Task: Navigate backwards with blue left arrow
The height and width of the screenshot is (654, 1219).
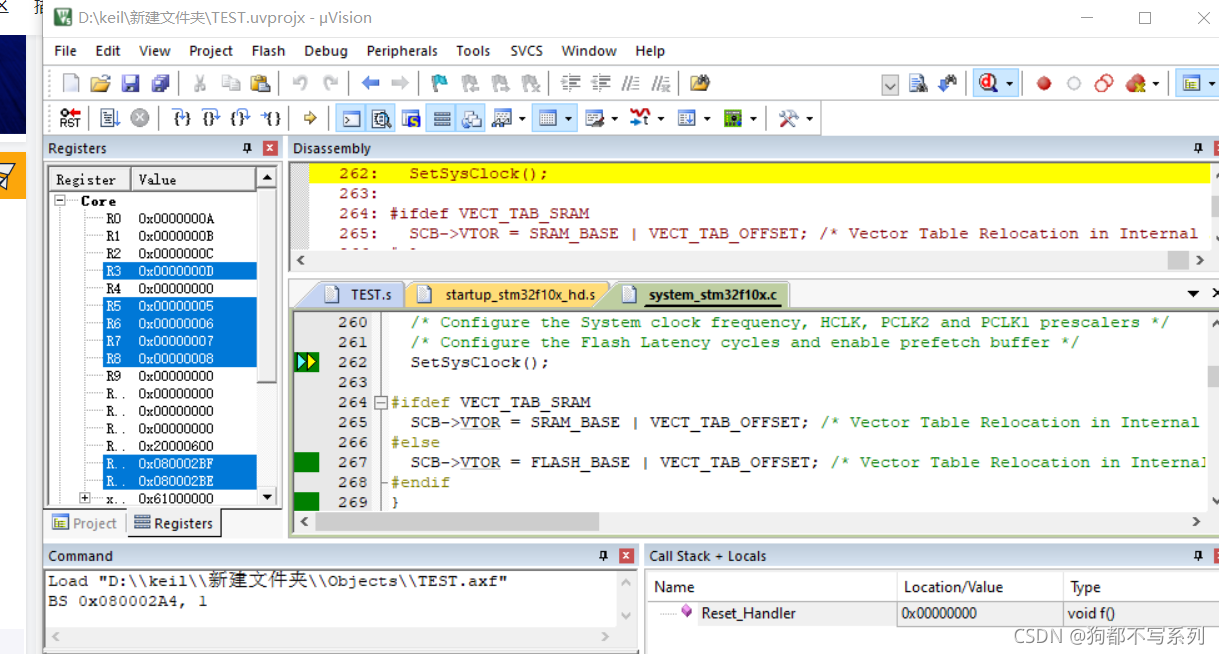Action: (370, 83)
